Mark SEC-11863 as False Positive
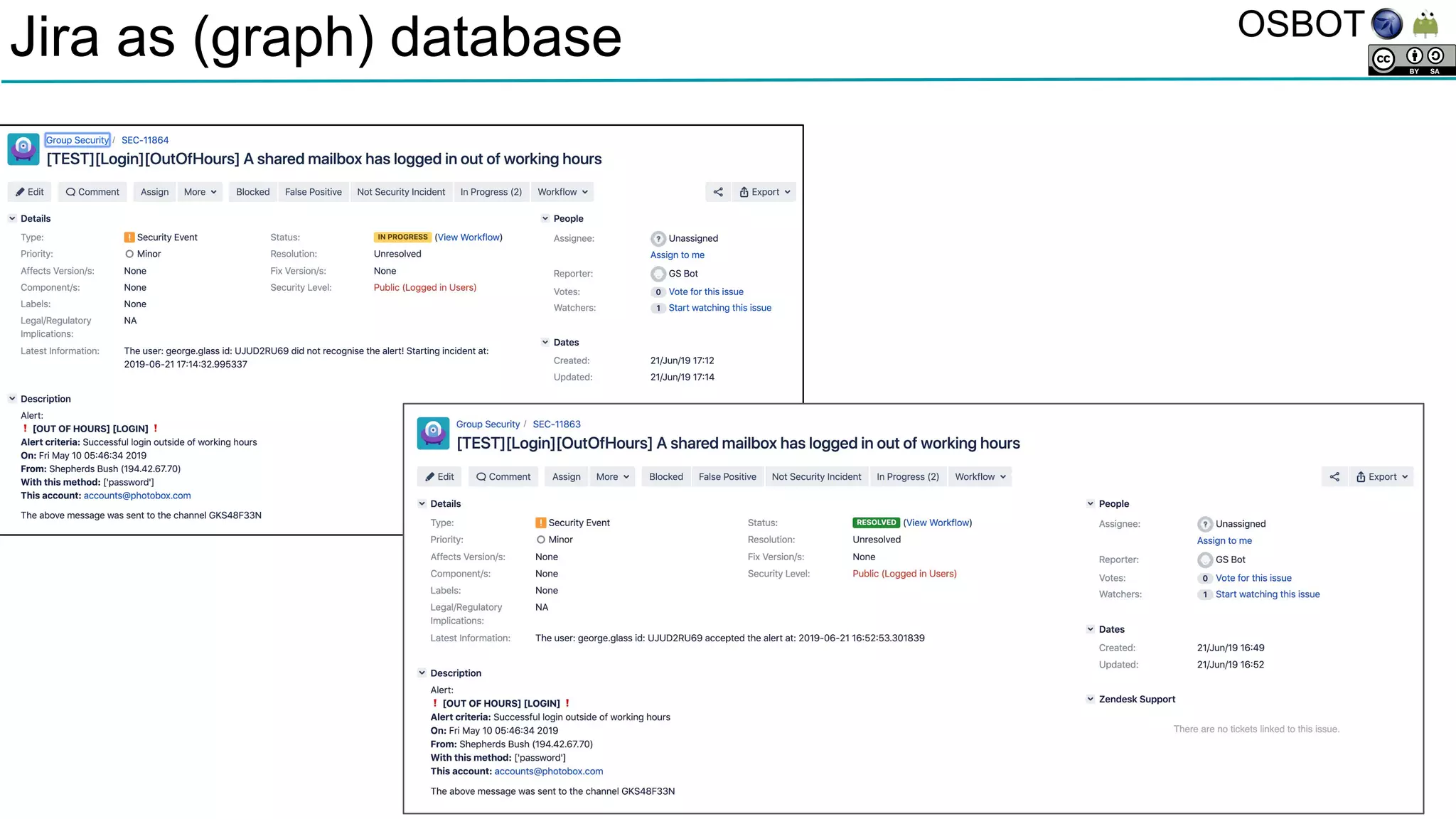 coord(727,477)
